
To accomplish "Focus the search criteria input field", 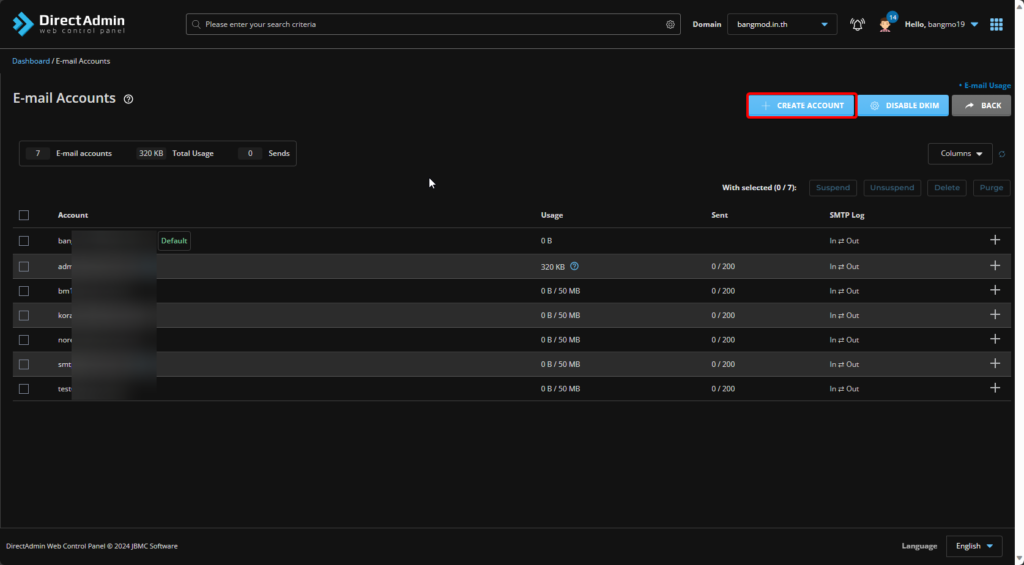I will point(430,24).
